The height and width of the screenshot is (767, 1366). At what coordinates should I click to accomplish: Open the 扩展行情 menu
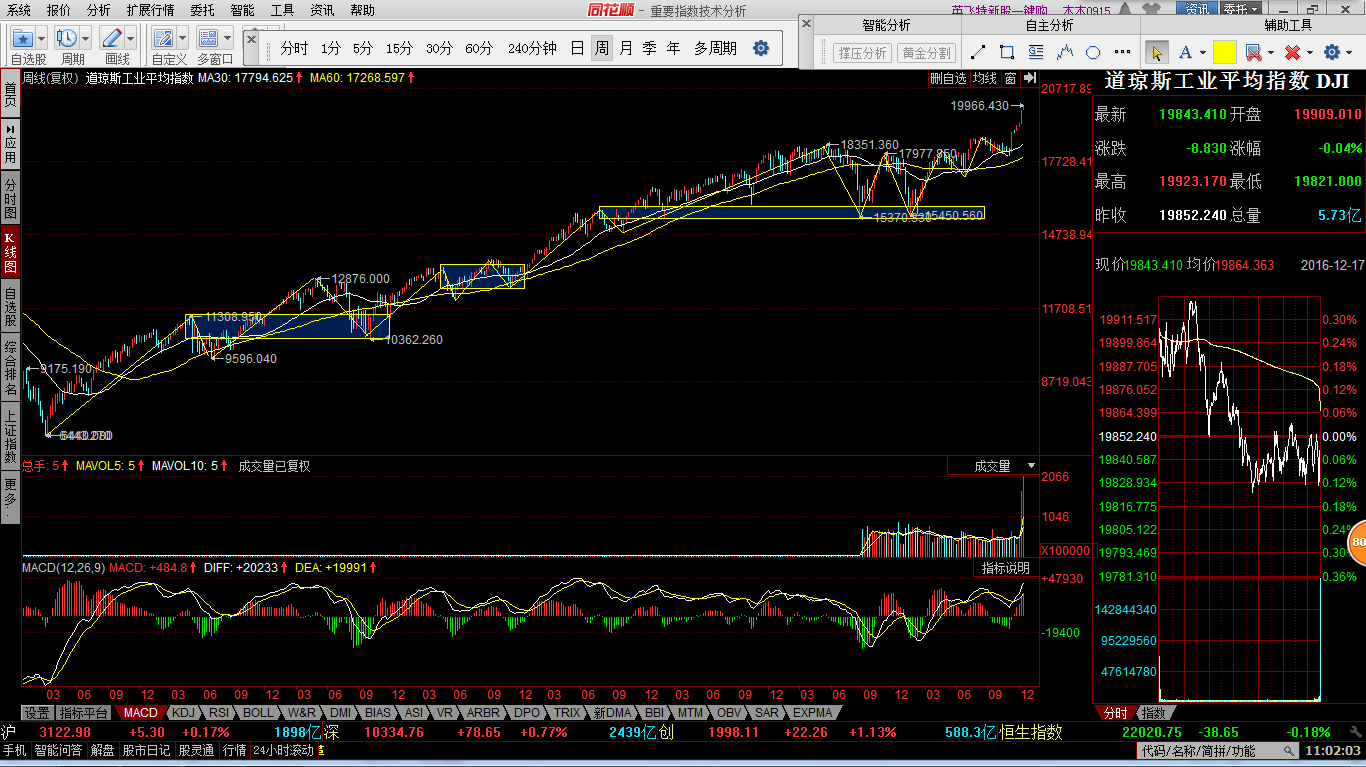[x=150, y=10]
